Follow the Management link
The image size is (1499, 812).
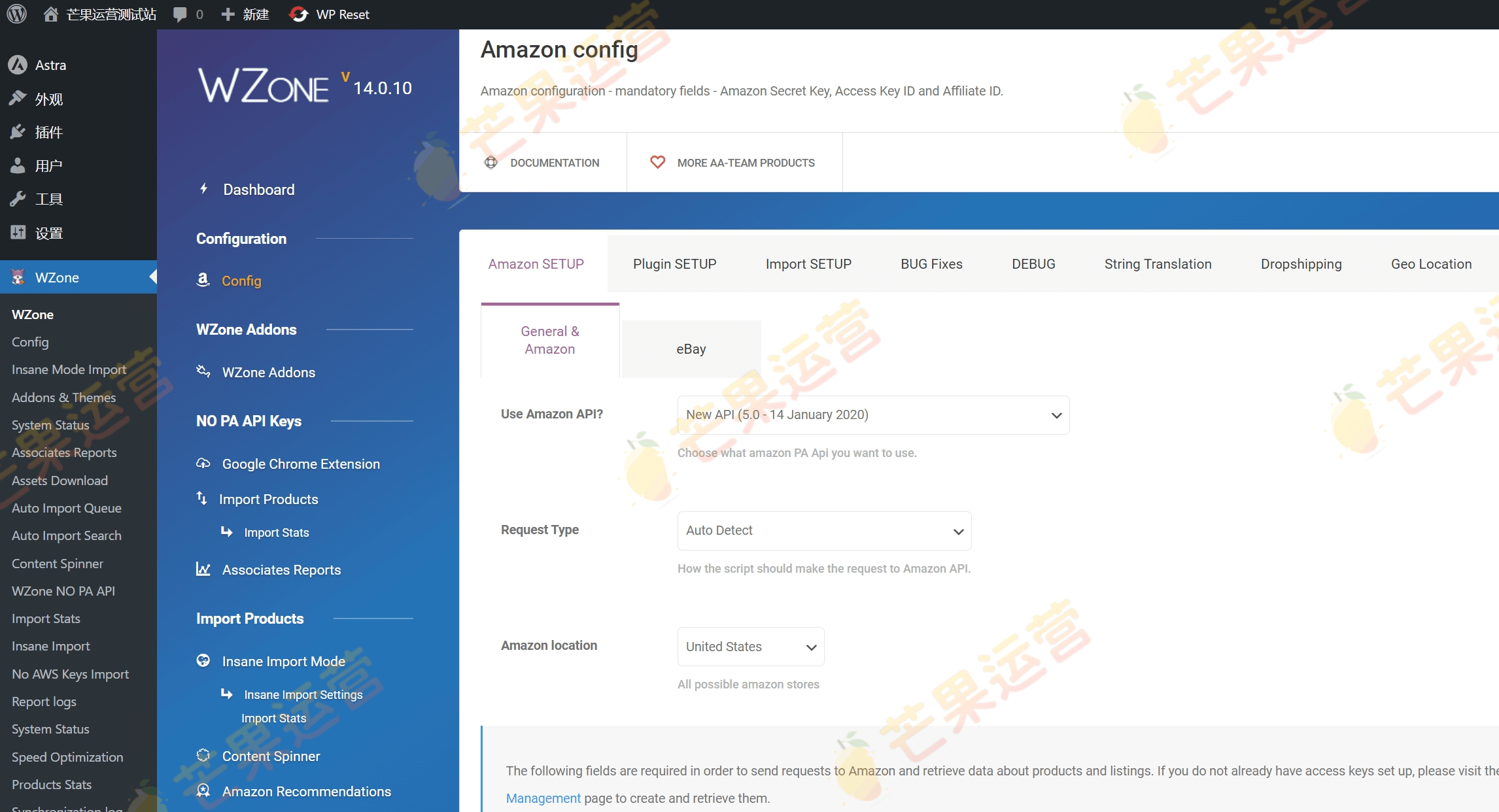coord(543,798)
